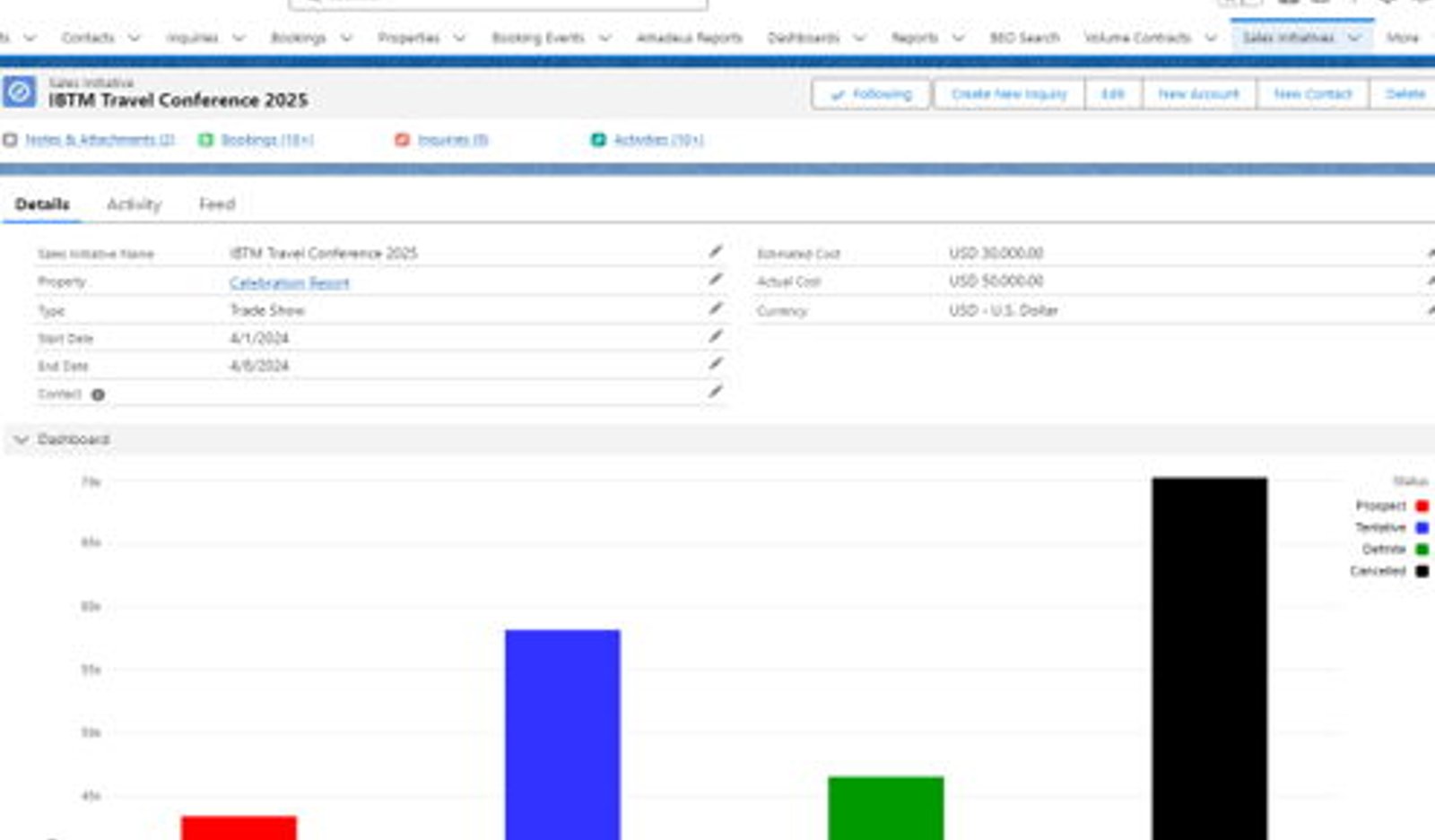
Task: Select the Details tab
Action: point(42,204)
